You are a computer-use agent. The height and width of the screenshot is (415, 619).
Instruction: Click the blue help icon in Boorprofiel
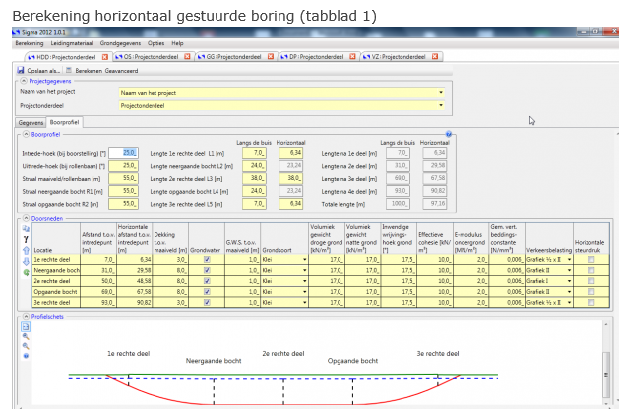(x=449, y=133)
